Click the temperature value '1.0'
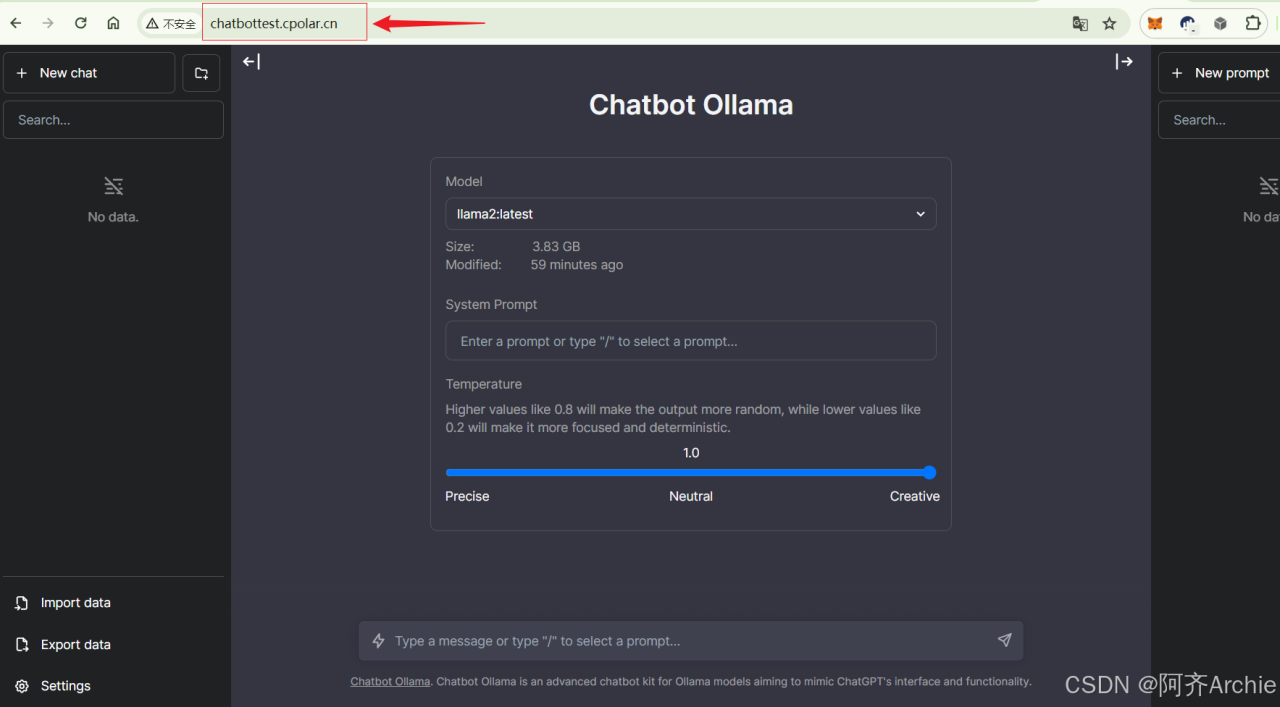 click(691, 453)
